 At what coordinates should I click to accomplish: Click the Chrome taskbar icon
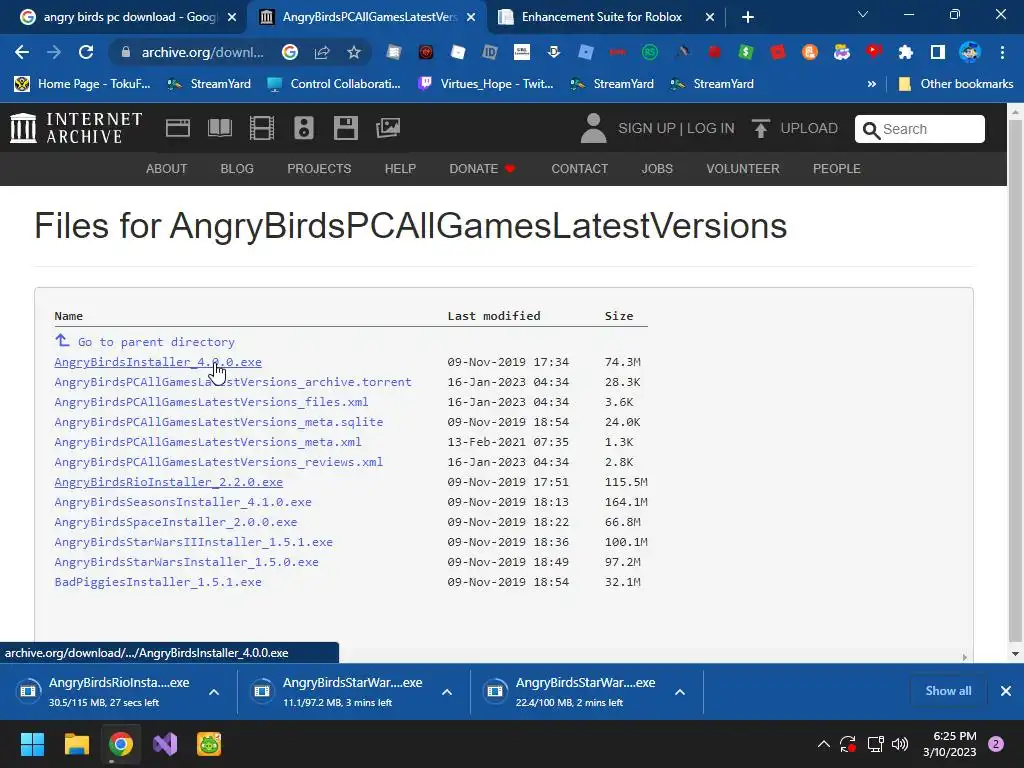[120, 744]
